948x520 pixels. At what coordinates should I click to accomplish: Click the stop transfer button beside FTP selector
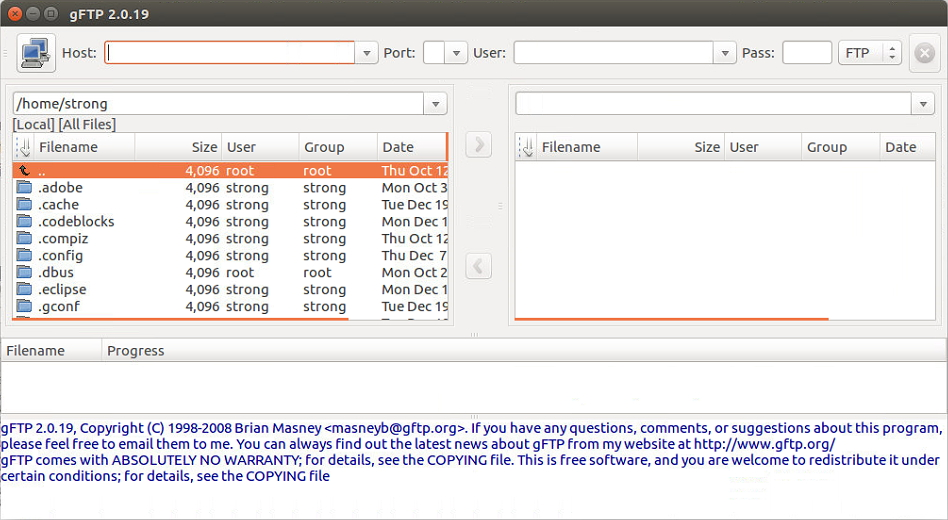[924, 53]
